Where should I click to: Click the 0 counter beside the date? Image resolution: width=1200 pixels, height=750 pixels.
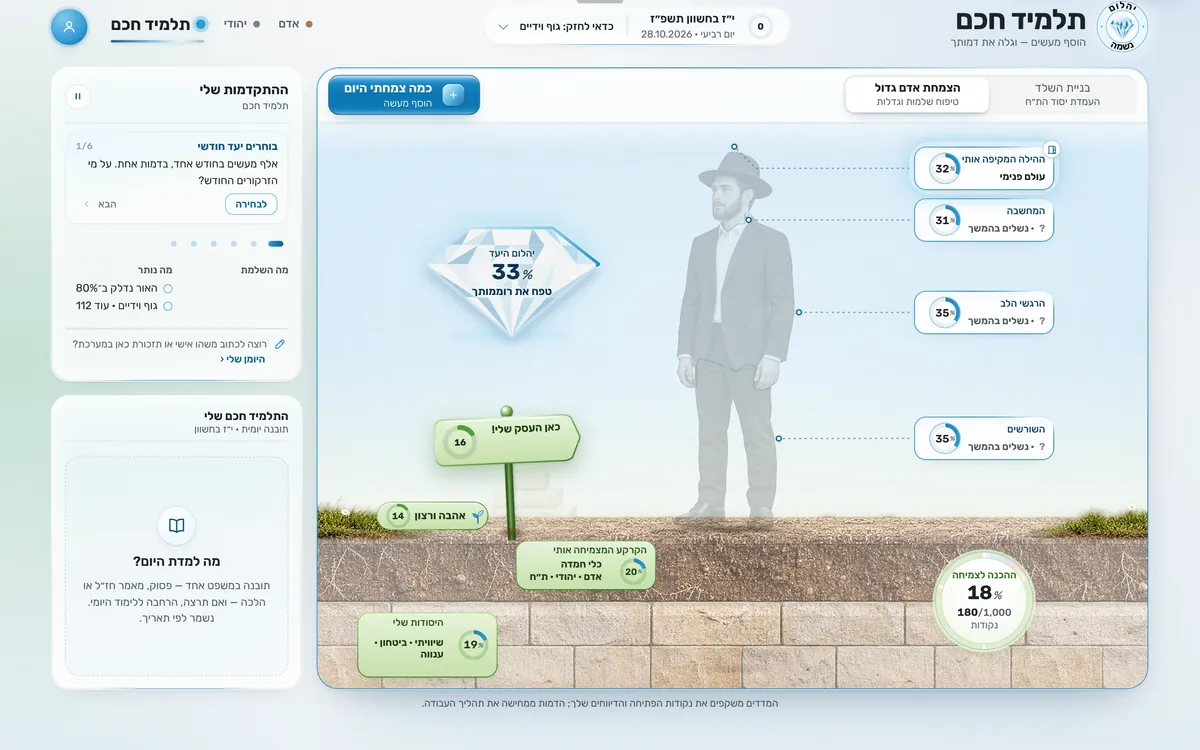click(760, 27)
